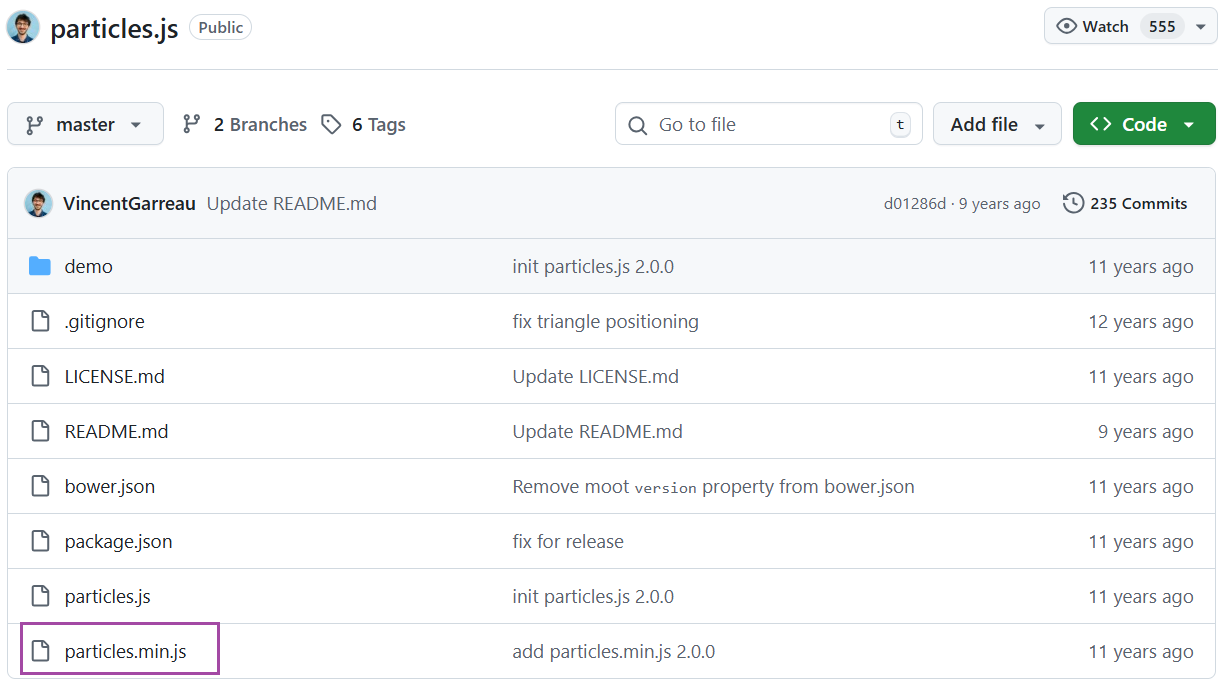
Task: Open commit d01286d
Action: [x=914, y=203]
